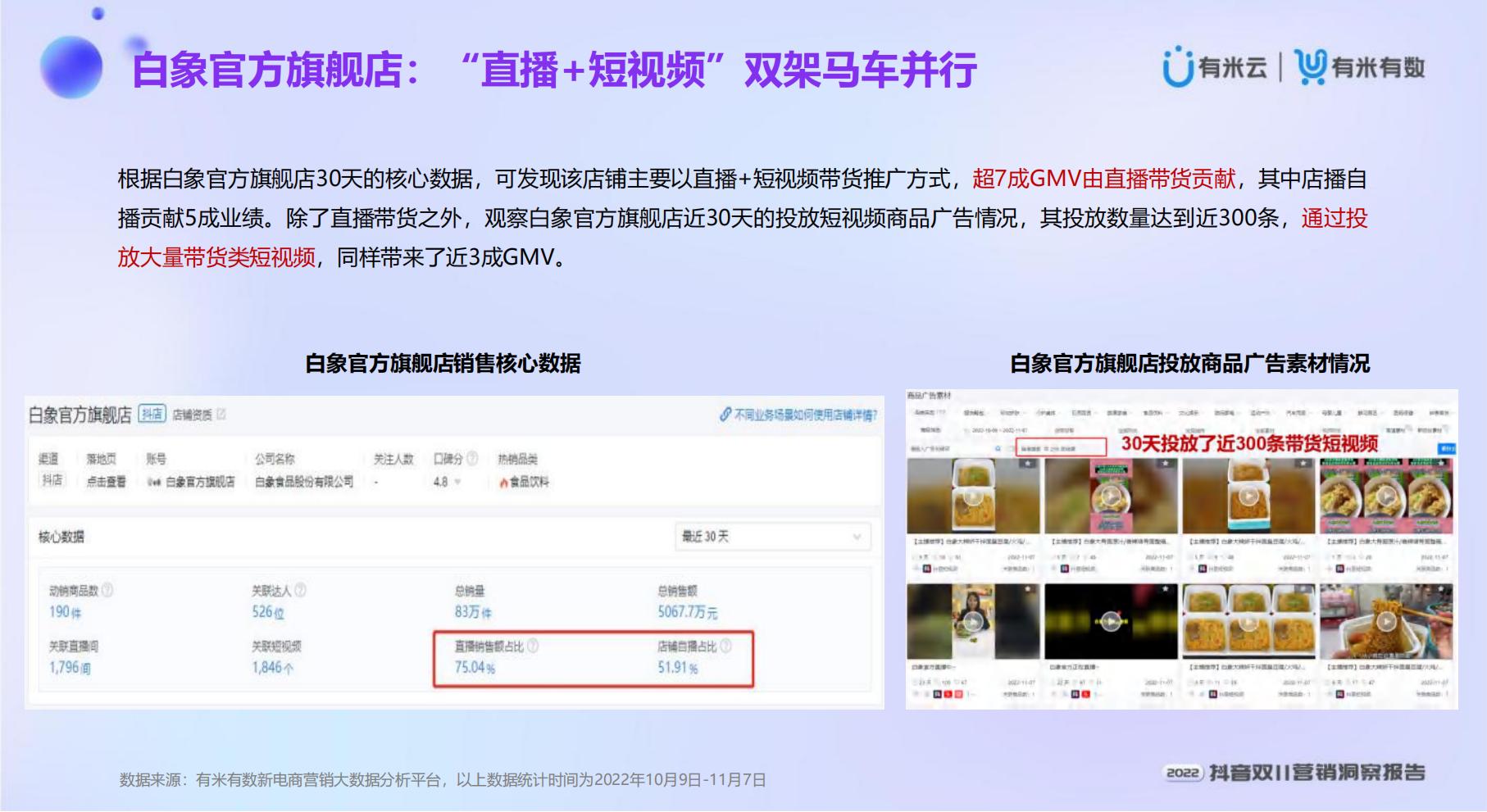Favorite the second video in the top row
The image size is (1487, 812).
click(1166, 464)
